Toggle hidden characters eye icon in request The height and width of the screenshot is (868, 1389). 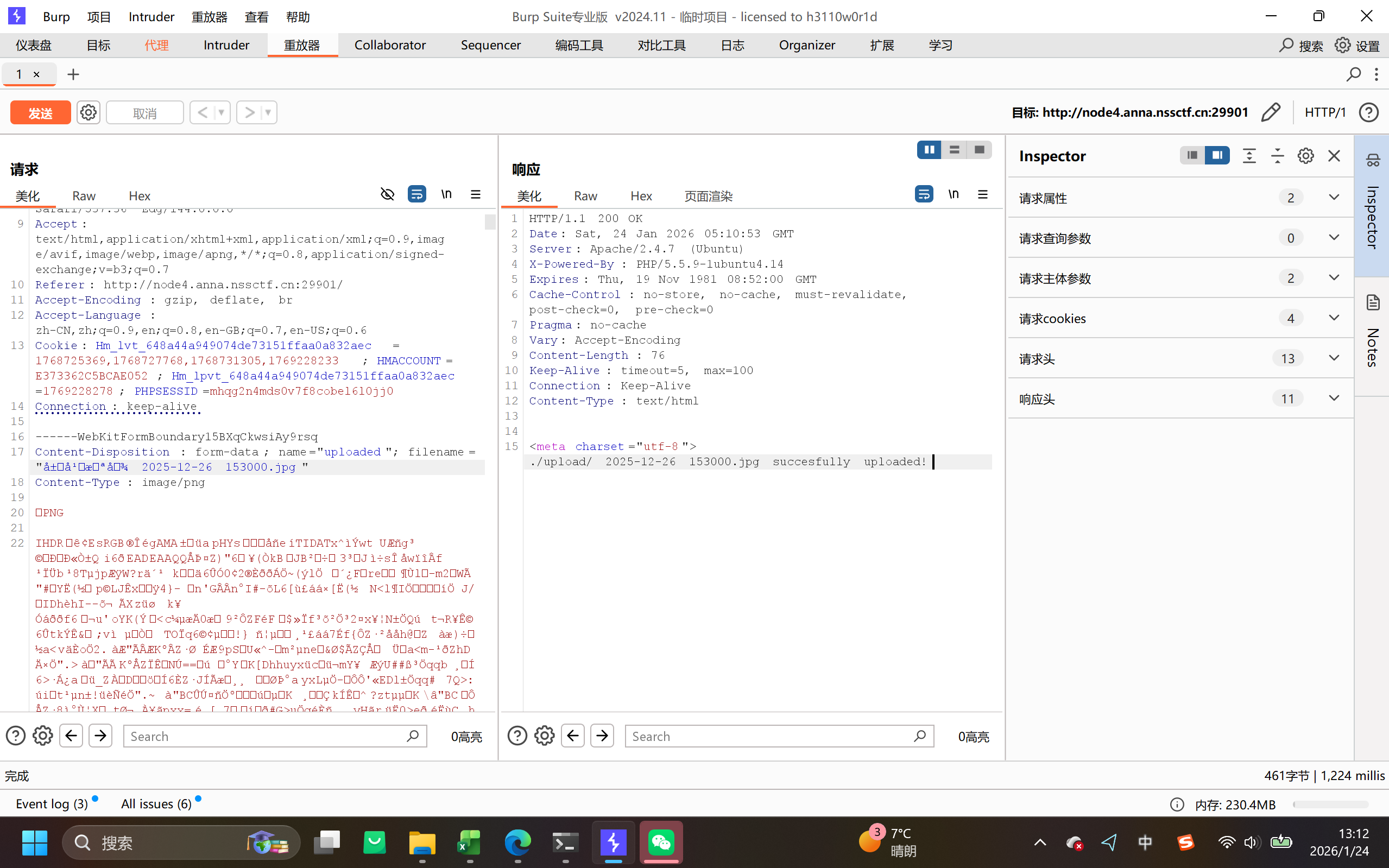pos(388,195)
